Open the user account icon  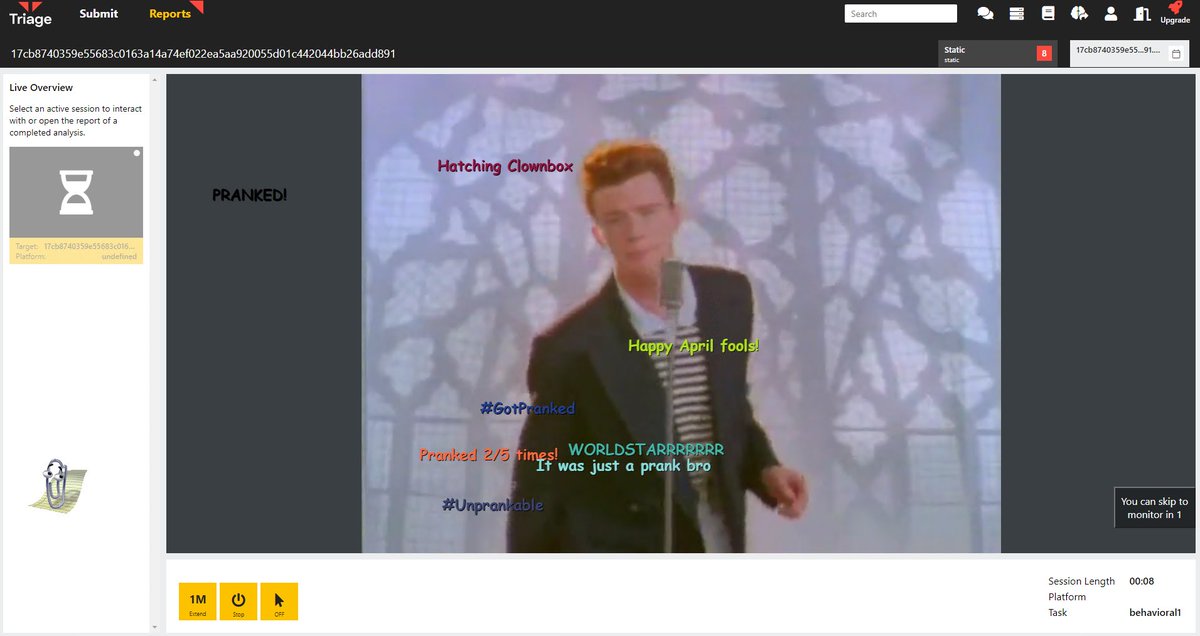point(1111,14)
